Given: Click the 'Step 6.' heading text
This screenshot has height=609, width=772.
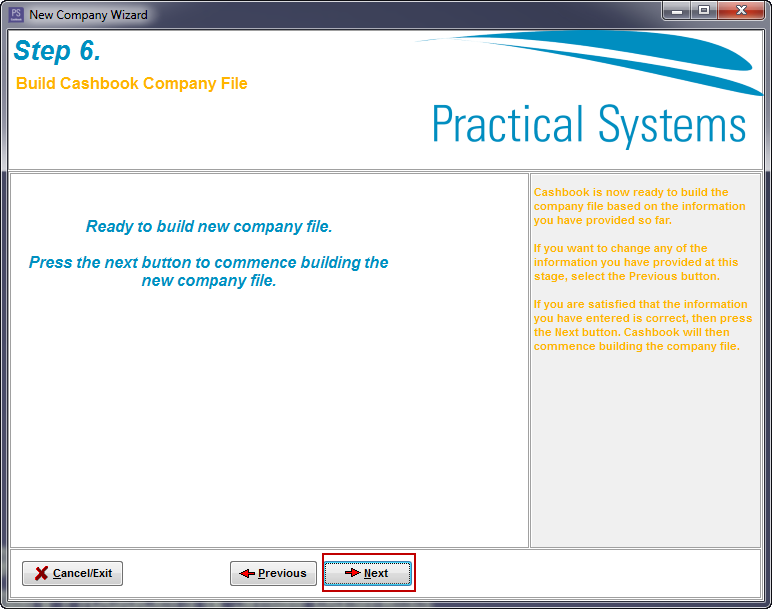Looking at the screenshot, I should [57, 51].
